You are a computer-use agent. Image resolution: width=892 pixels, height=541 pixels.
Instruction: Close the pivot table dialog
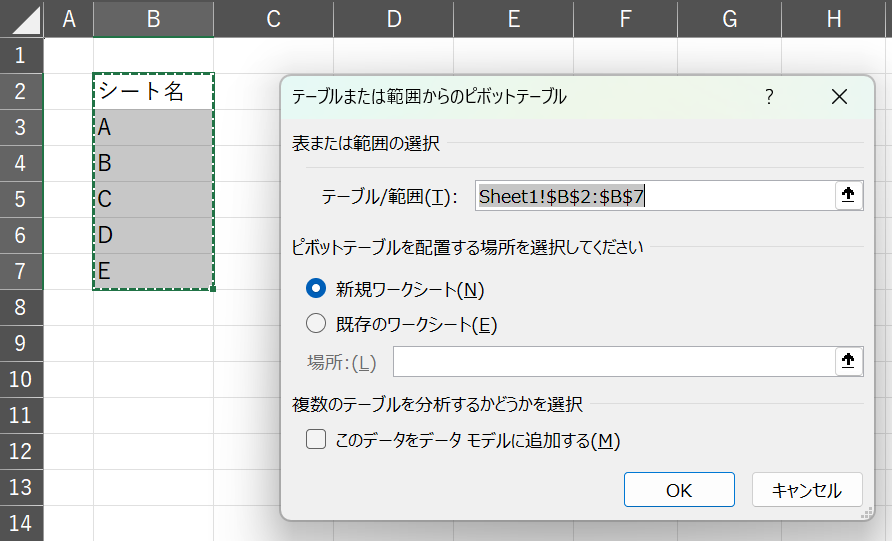[x=839, y=97]
